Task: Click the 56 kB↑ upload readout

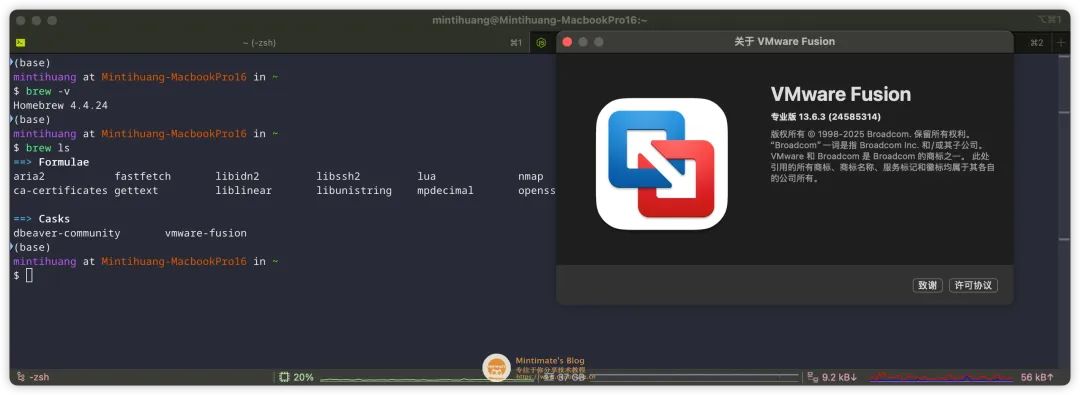Action: tap(1037, 377)
